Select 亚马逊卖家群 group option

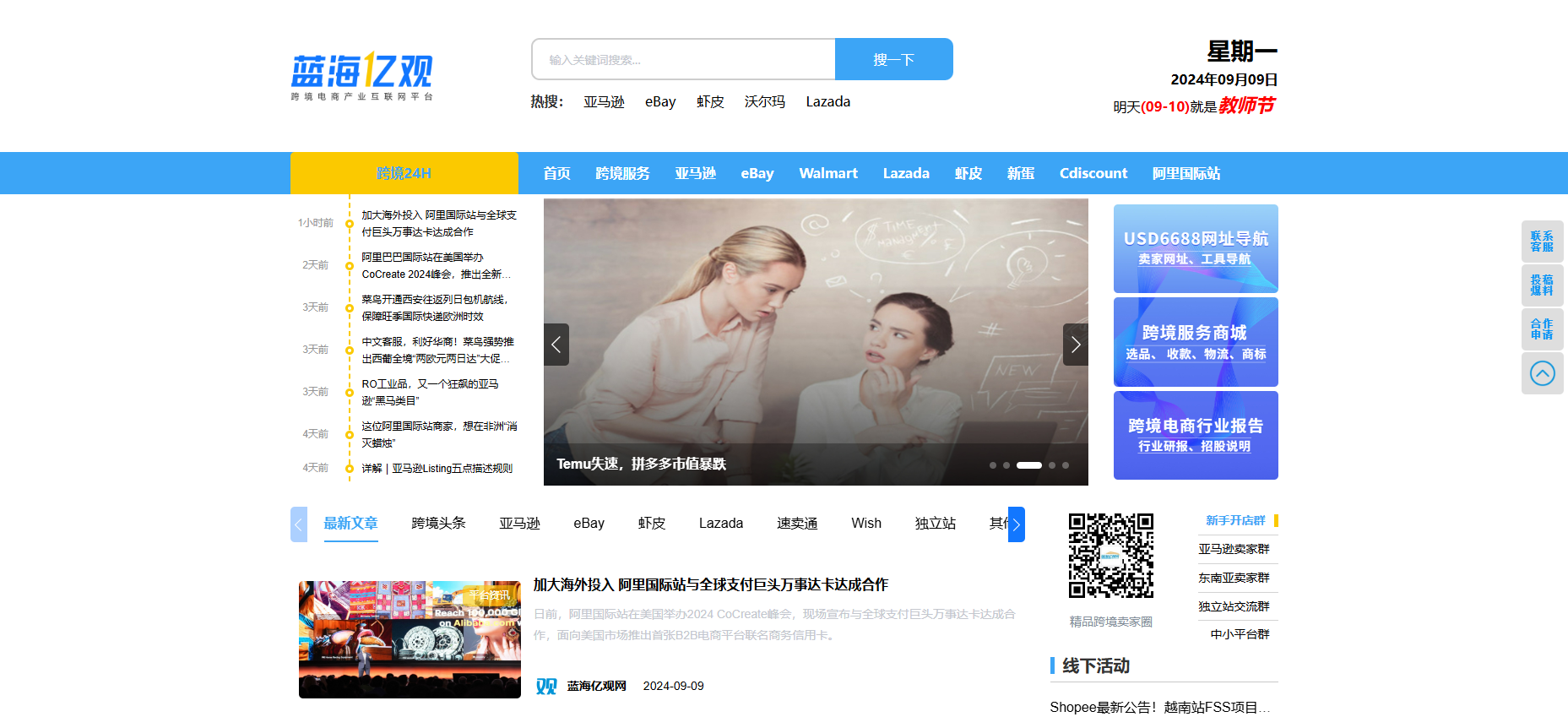(1234, 549)
